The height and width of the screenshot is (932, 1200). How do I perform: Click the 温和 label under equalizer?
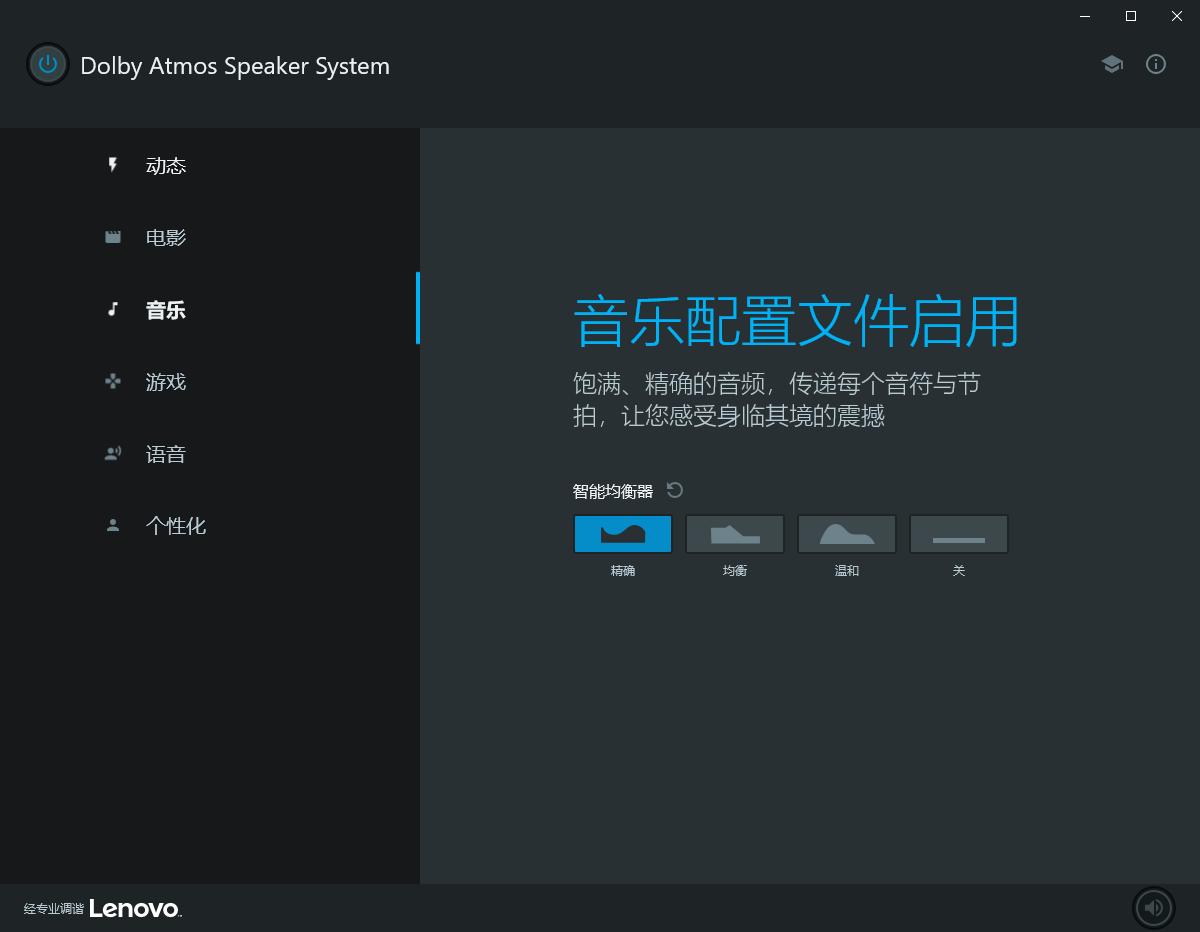pos(847,571)
